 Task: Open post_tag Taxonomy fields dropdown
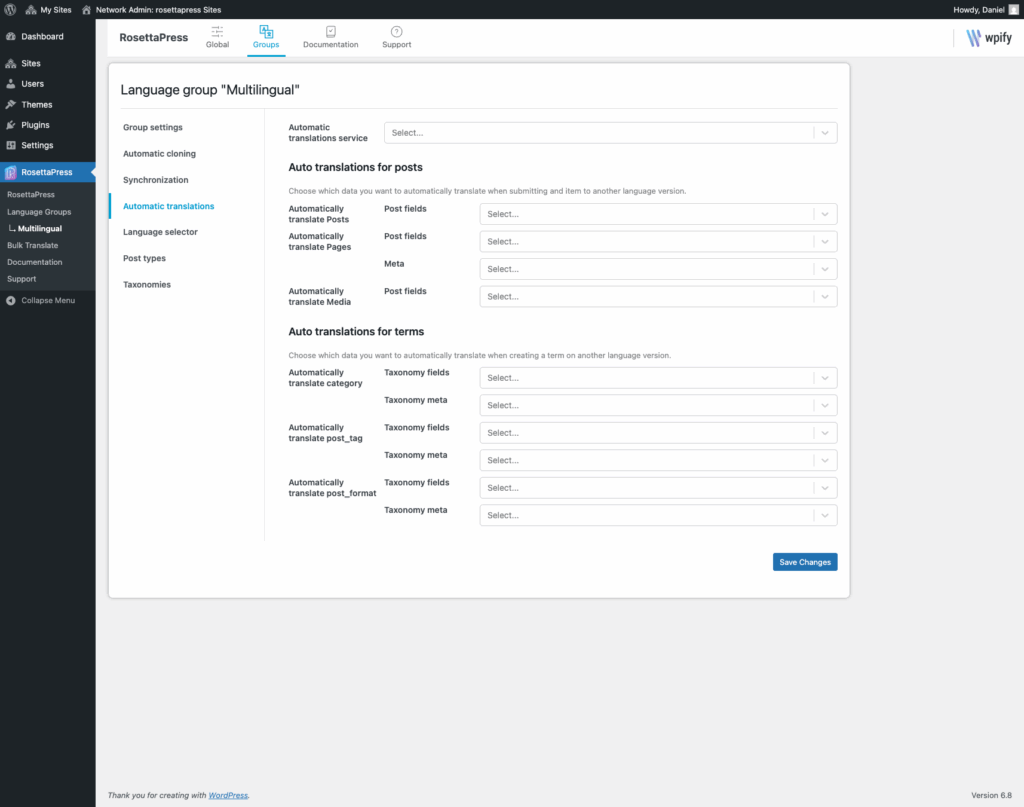[x=658, y=433]
